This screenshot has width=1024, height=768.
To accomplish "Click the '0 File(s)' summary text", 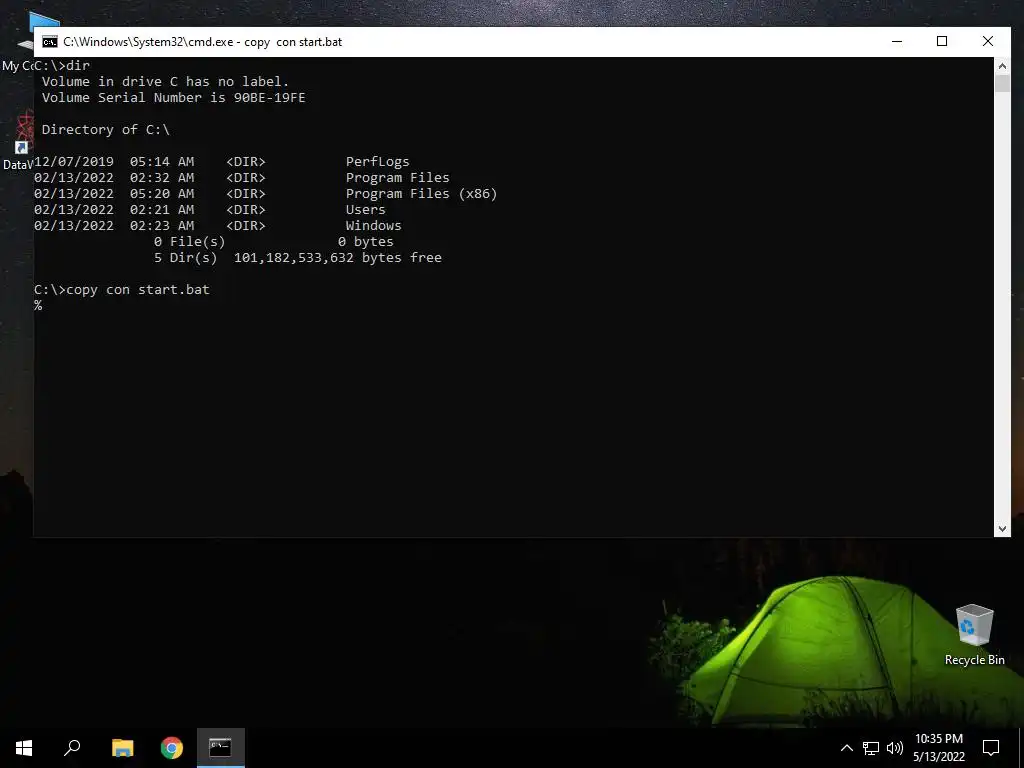I will click(x=189, y=242).
